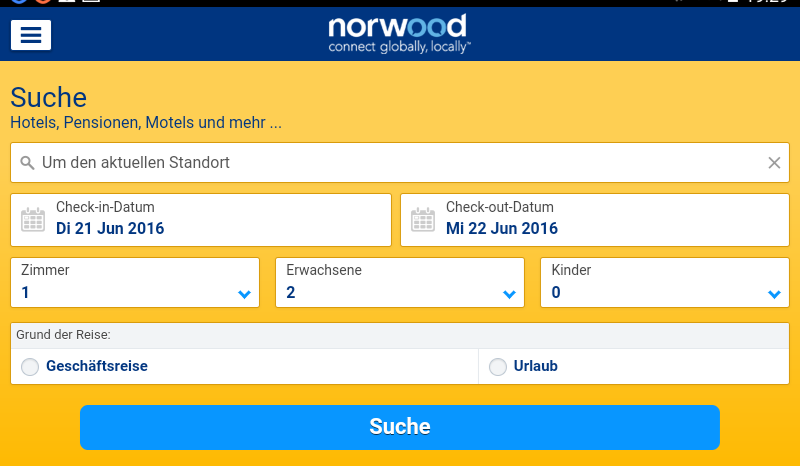Screen dimensions: 800x466
Task: Click the Grund der Reise header
Action: (x=63, y=335)
